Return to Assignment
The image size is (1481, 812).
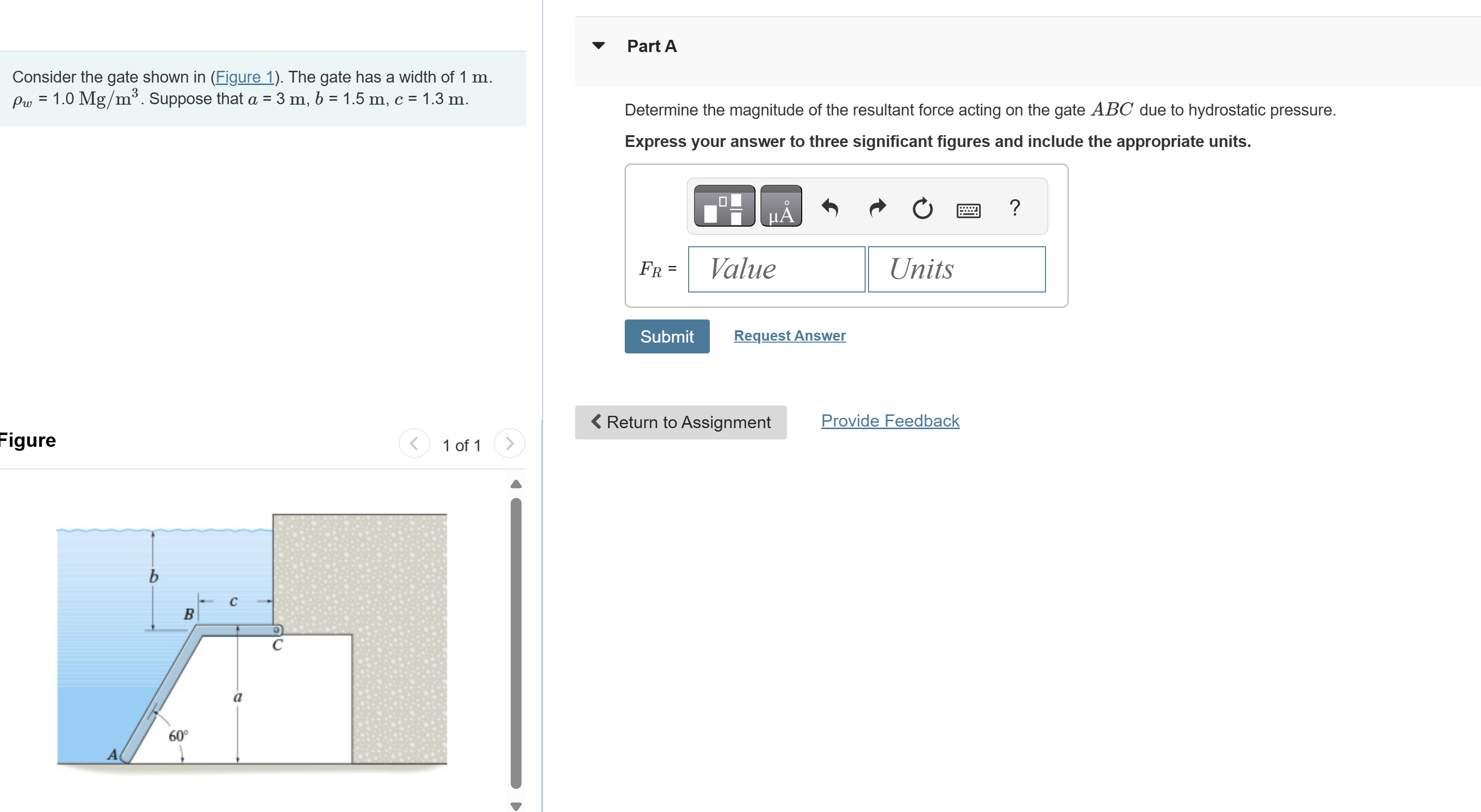(680, 422)
